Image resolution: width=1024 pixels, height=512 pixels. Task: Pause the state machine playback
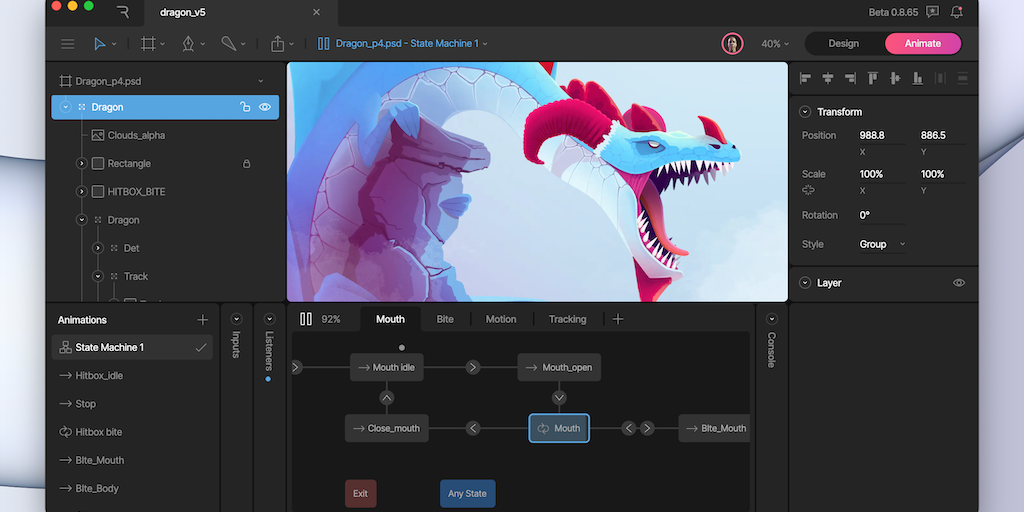click(306, 319)
